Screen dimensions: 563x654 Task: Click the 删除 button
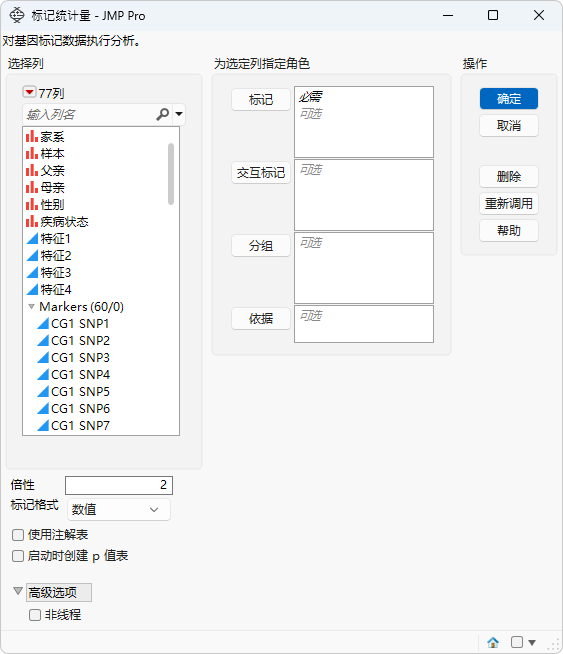[509, 177]
